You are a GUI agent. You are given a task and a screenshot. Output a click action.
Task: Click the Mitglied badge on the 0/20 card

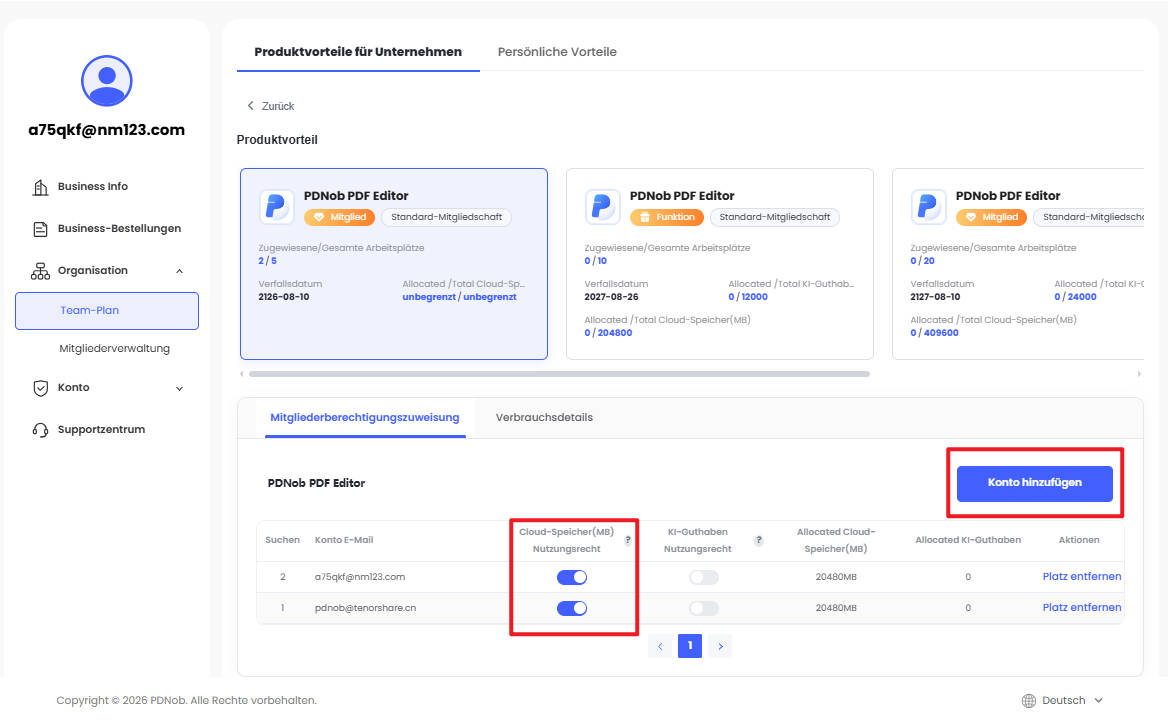pyautogui.click(x=991, y=217)
